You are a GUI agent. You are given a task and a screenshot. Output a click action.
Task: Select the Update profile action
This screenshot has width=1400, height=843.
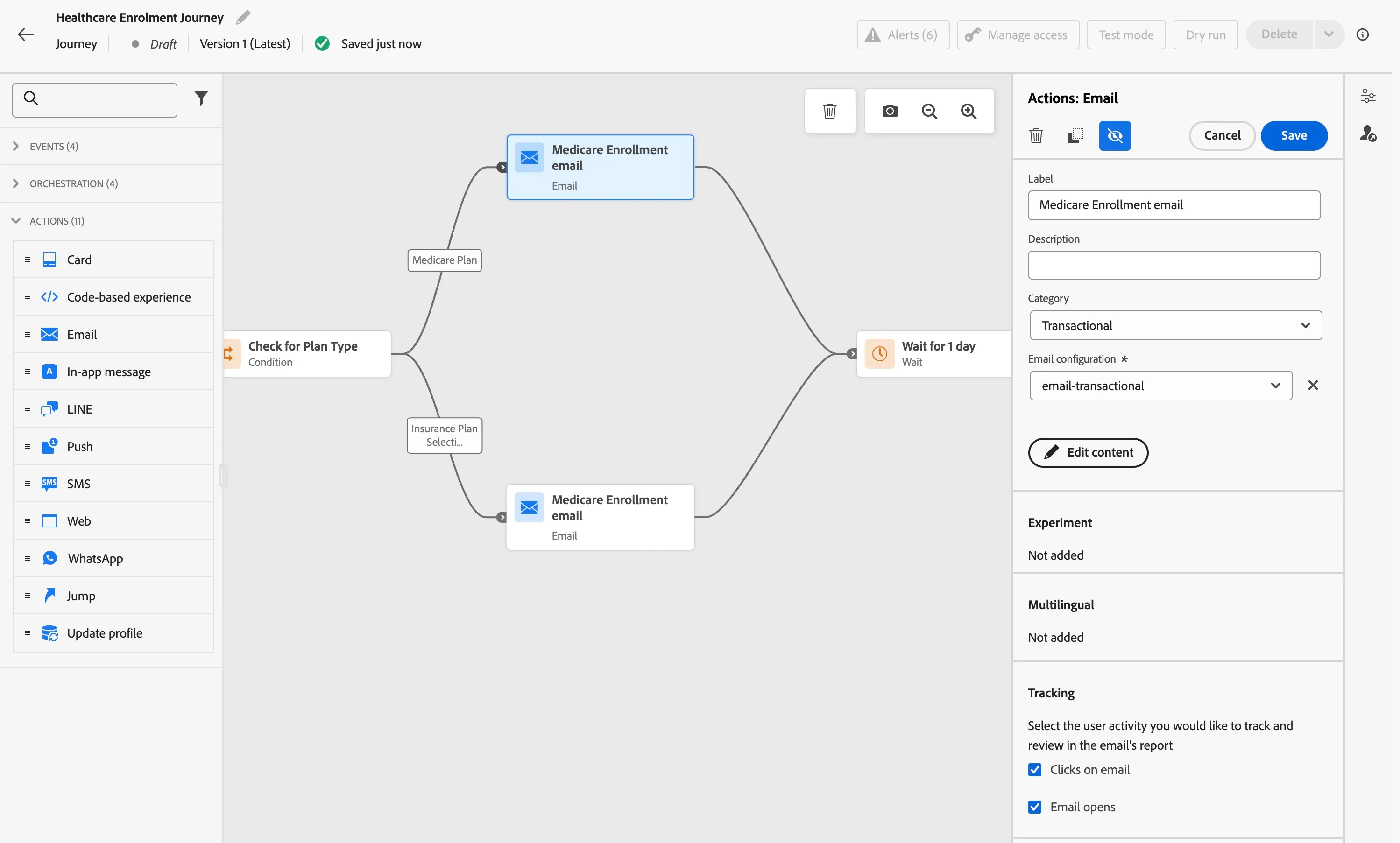pyautogui.click(x=113, y=633)
